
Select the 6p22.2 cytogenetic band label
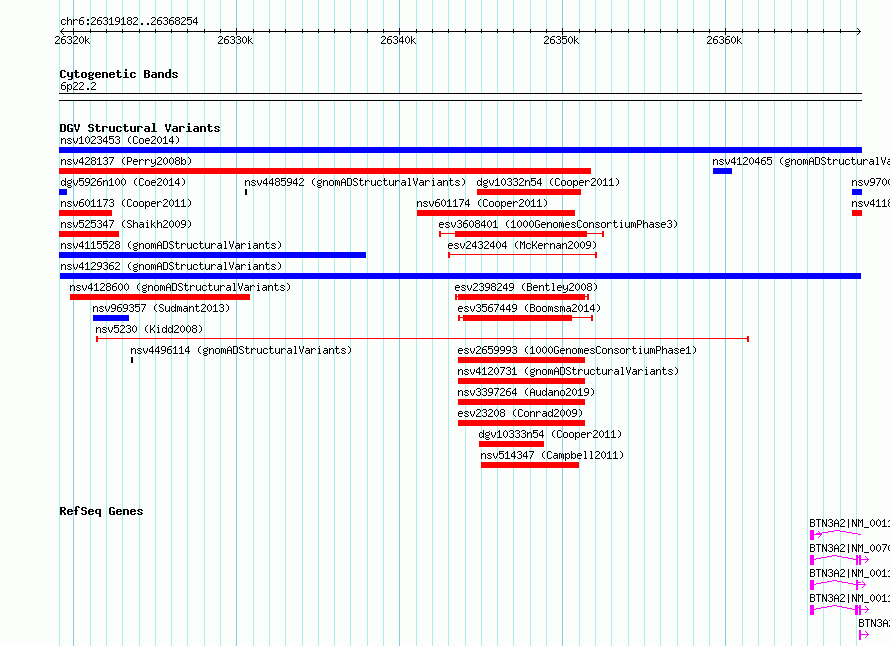pyautogui.click(x=78, y=87)
